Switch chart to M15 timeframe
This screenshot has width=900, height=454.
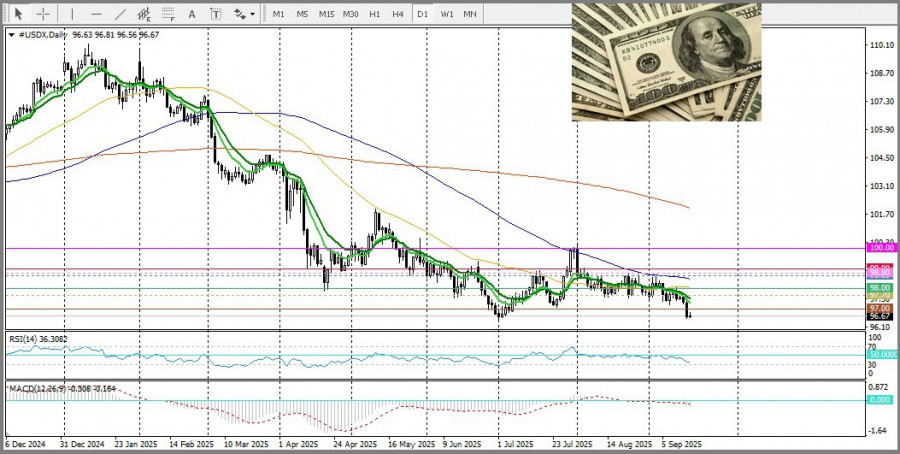[326, 14]
